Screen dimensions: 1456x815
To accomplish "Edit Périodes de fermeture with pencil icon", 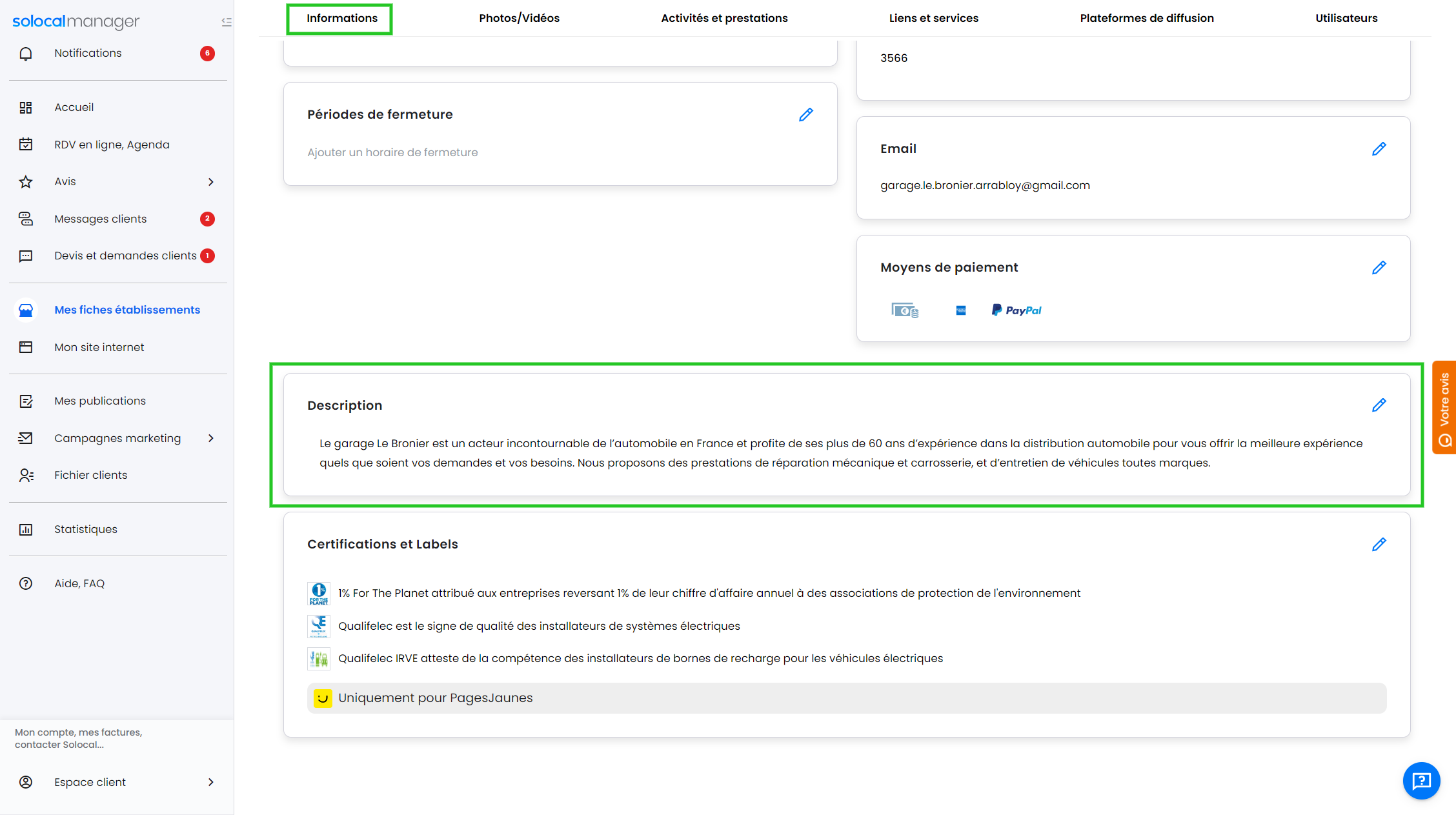I will coord(806,115).
